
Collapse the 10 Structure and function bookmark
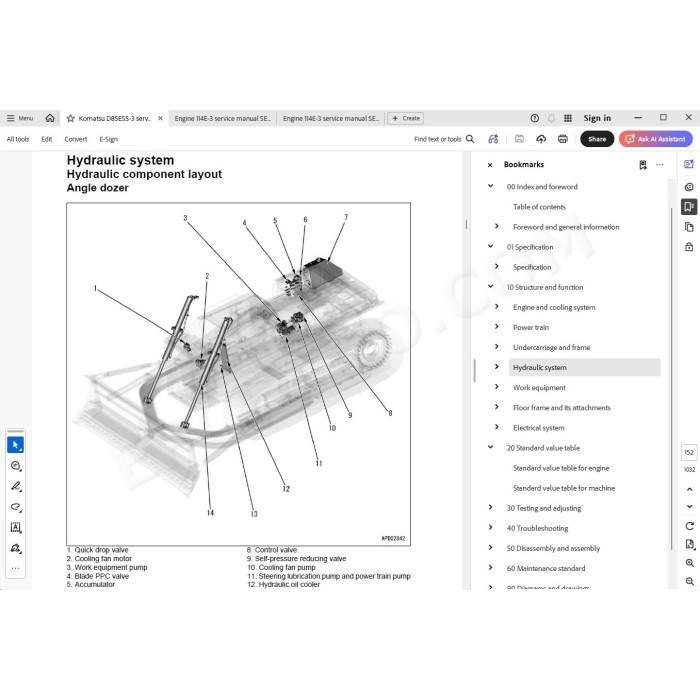point(490,287)
